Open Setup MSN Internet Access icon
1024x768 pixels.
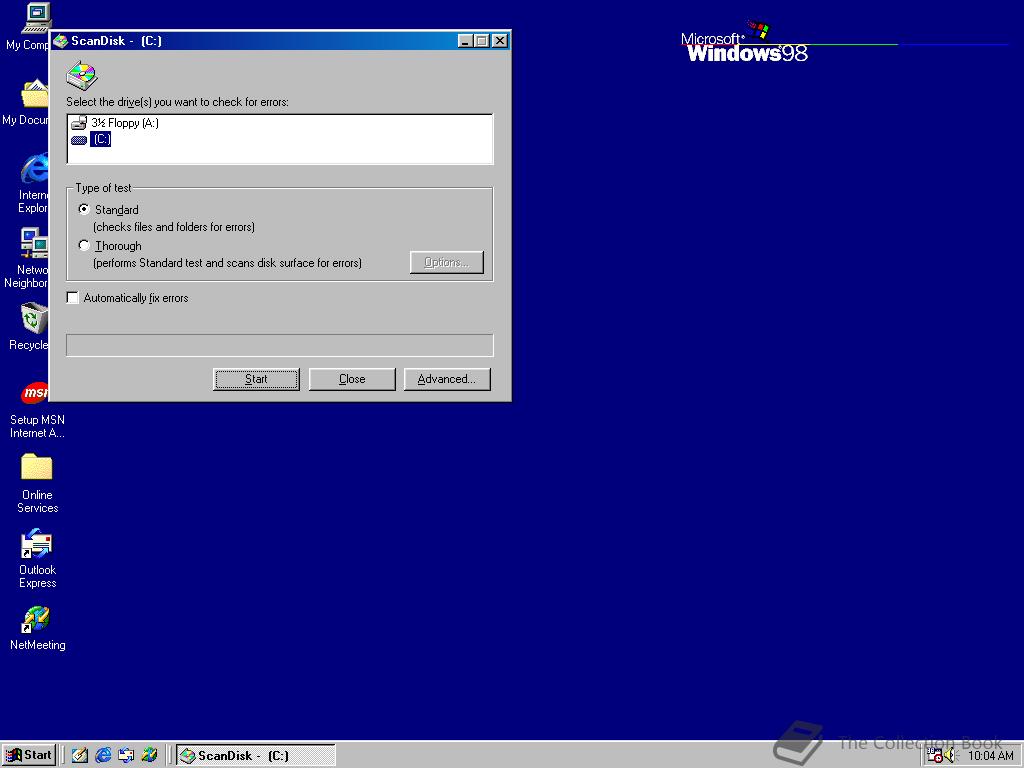coord(37,409)
